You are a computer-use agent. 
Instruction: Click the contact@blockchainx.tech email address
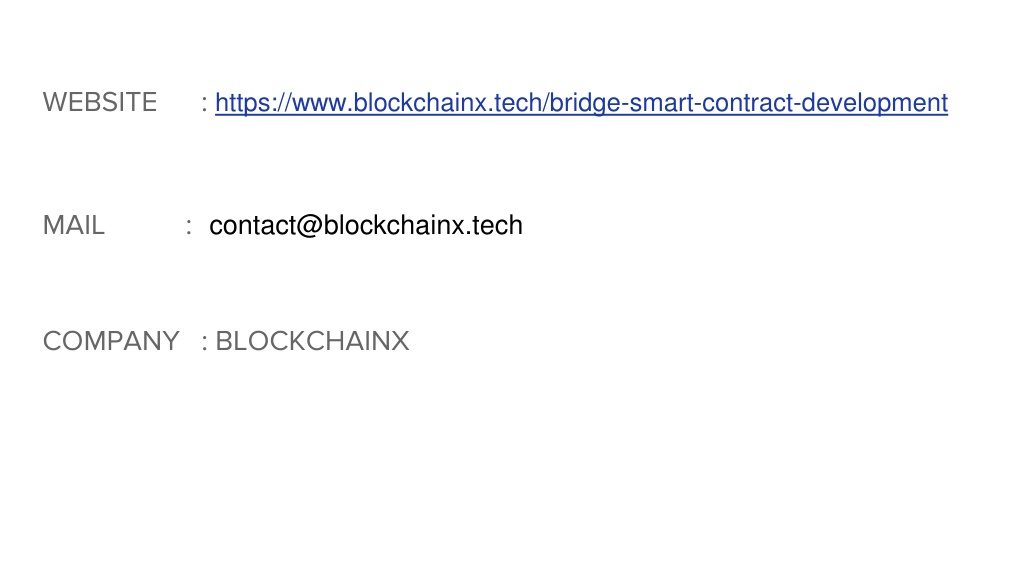click(x=366, y=225)
